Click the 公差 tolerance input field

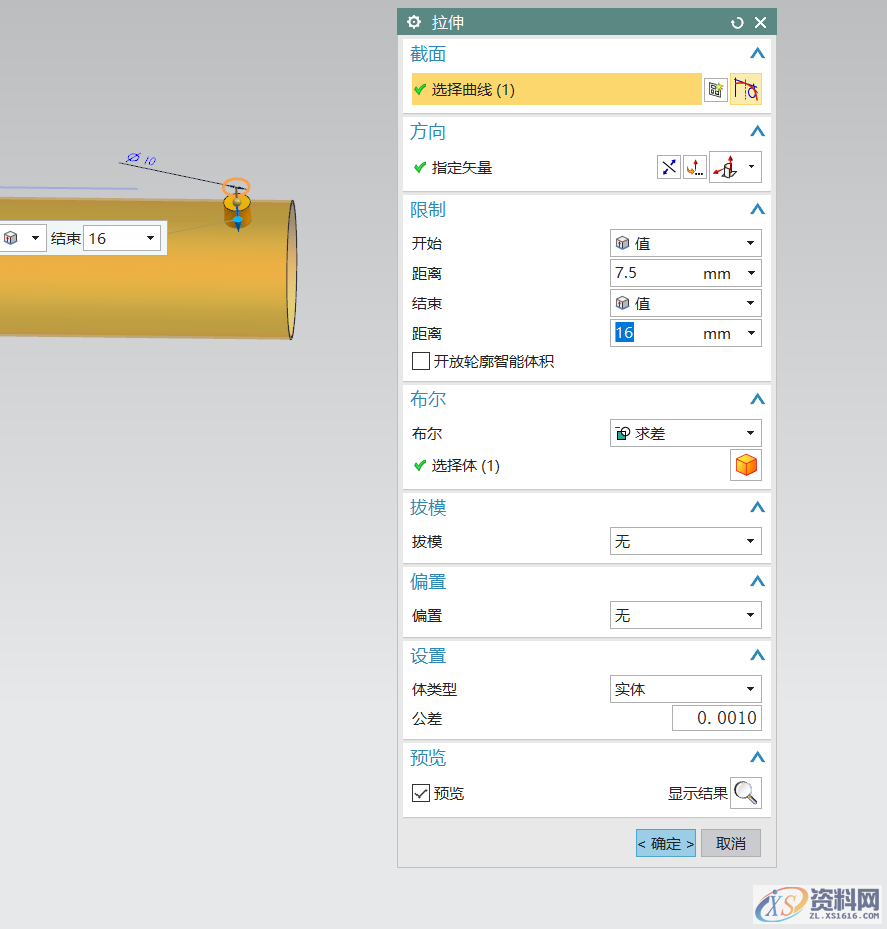716,718
